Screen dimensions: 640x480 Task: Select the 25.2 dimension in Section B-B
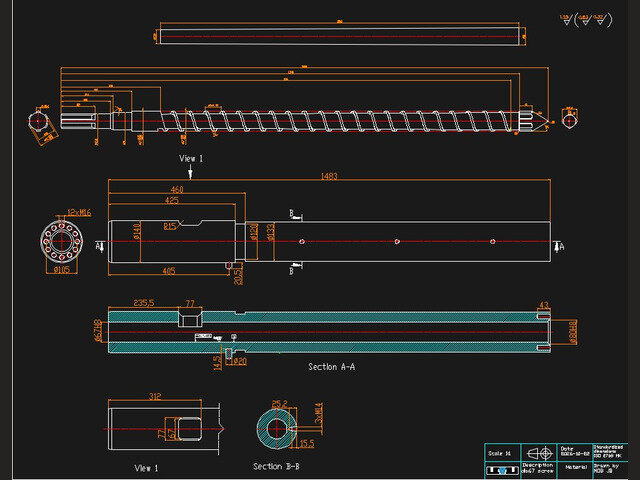point(280,404)
